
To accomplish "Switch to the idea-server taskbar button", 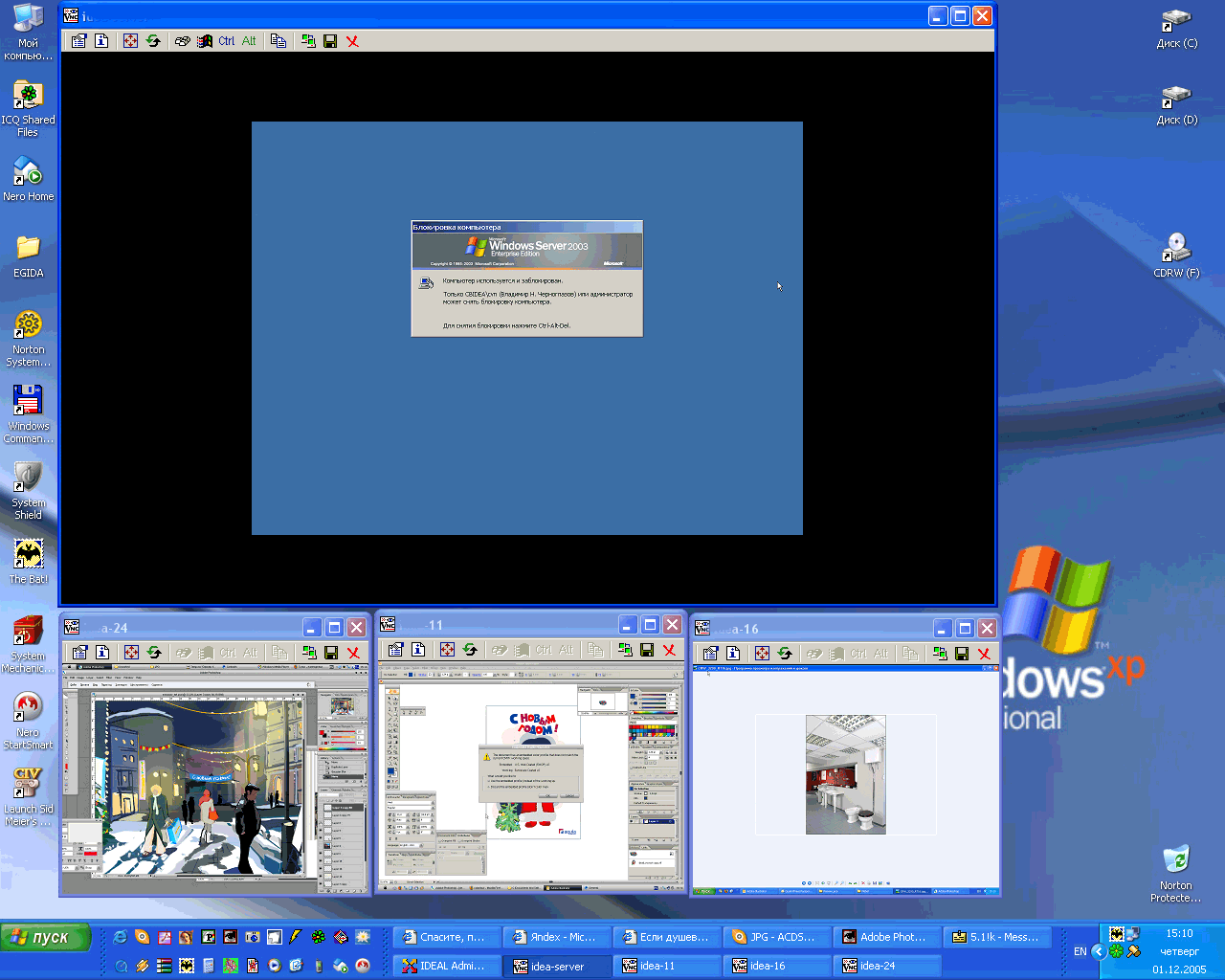I will [557, 966].
